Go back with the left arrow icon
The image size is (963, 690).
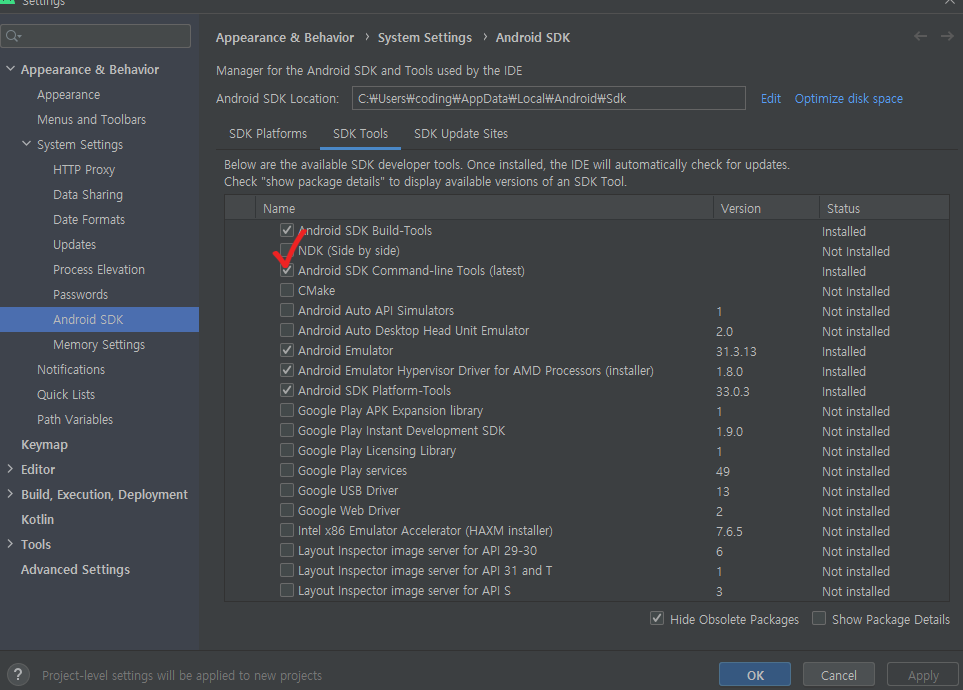pyautogui.click(x=920, y=36)
